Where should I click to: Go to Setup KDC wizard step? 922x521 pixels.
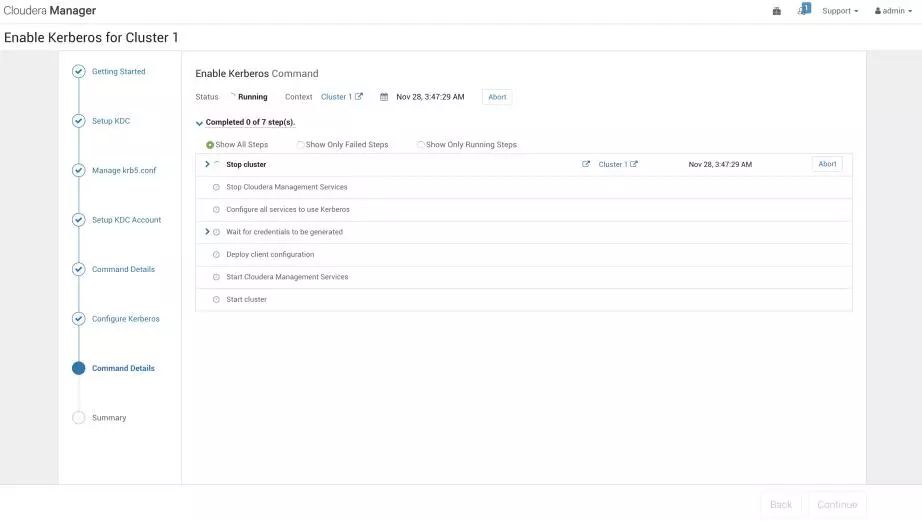click(111, 121)
